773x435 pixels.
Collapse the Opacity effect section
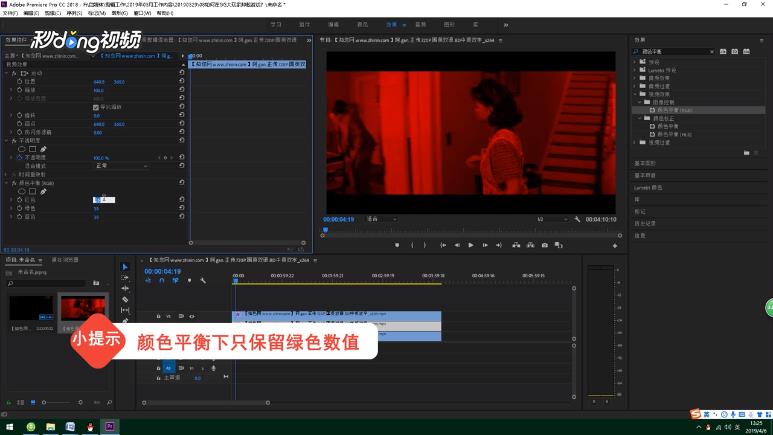point(6,141)
